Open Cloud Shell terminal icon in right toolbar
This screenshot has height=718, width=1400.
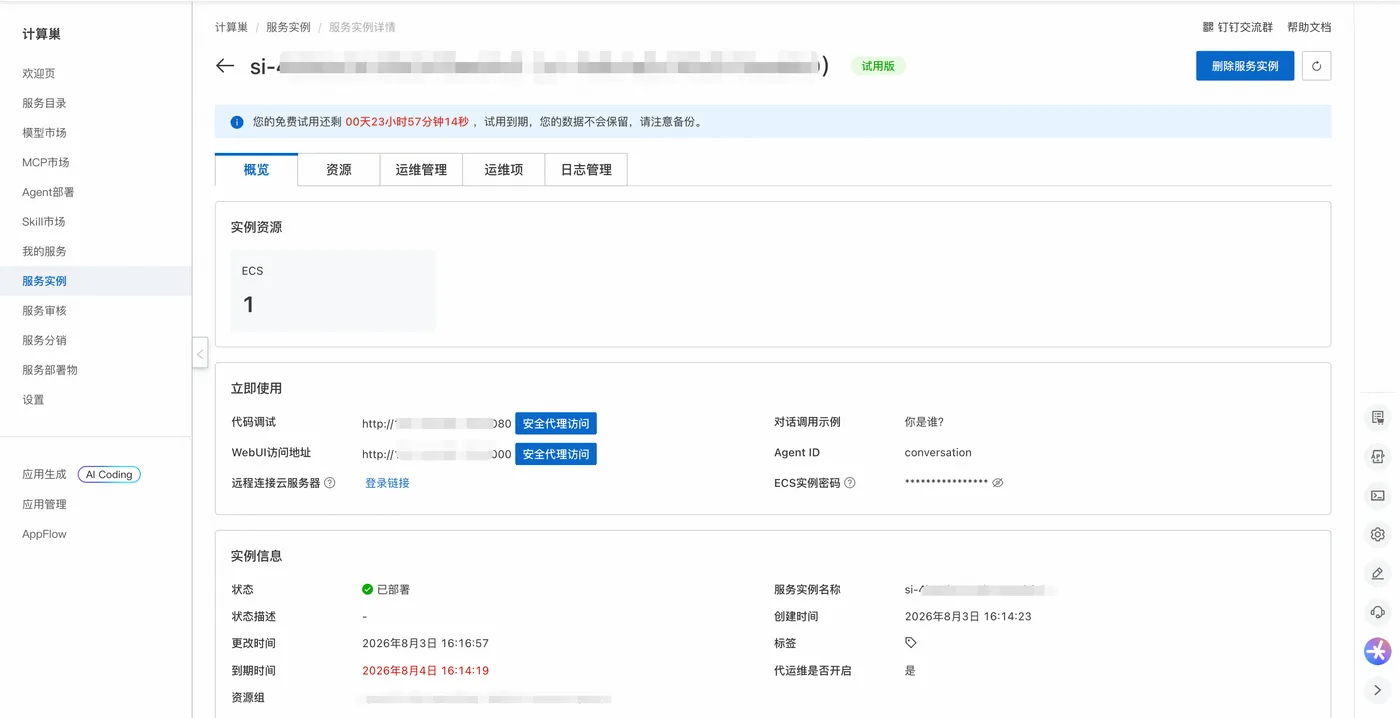(x=1378, y=495)
